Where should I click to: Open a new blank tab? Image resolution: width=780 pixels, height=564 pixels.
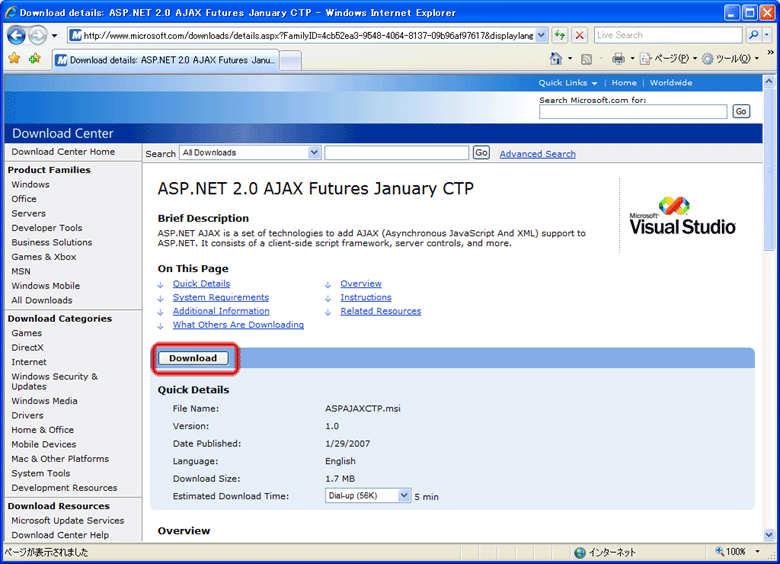[291, 61]
